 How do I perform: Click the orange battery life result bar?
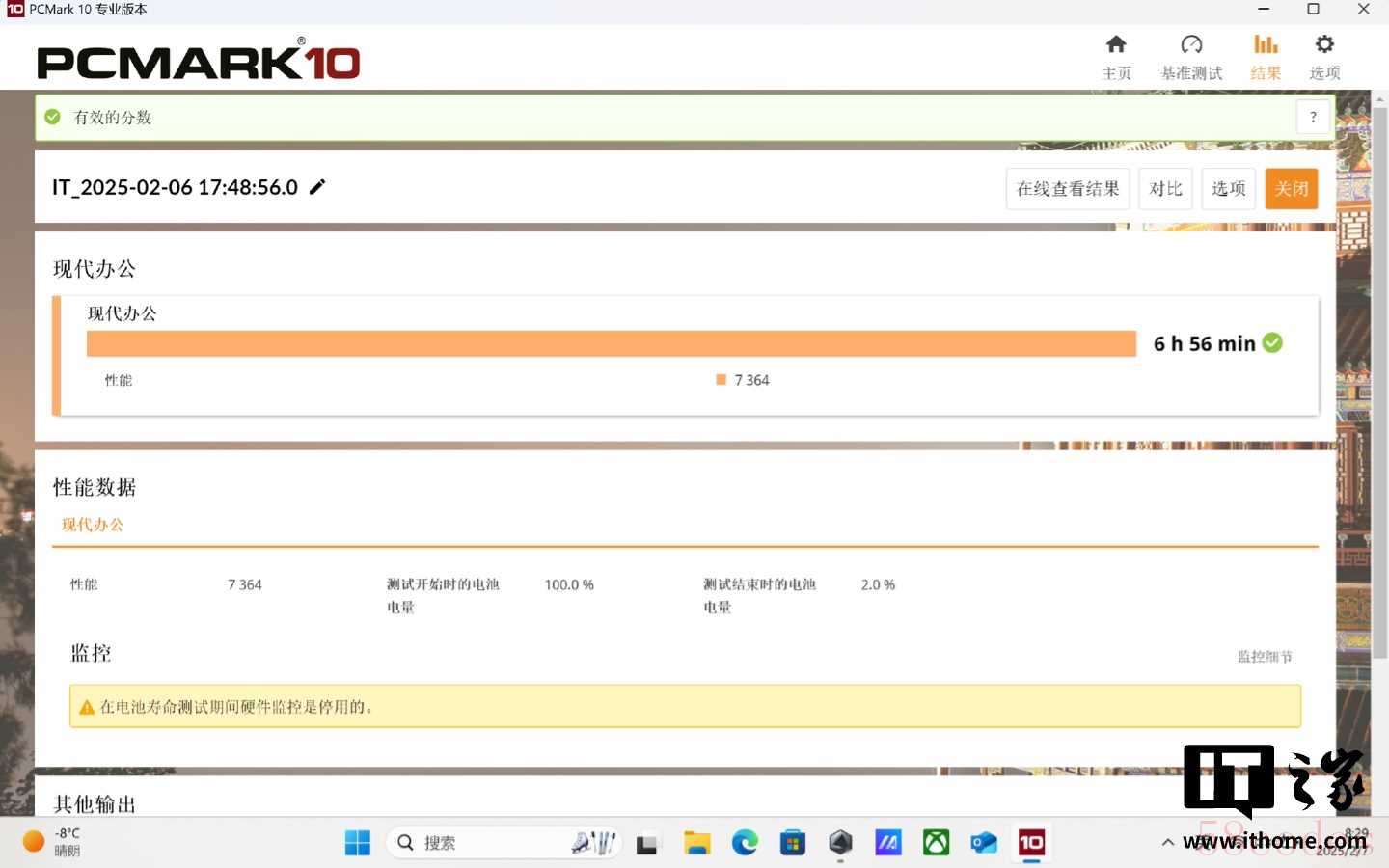[x=611, y=344]
